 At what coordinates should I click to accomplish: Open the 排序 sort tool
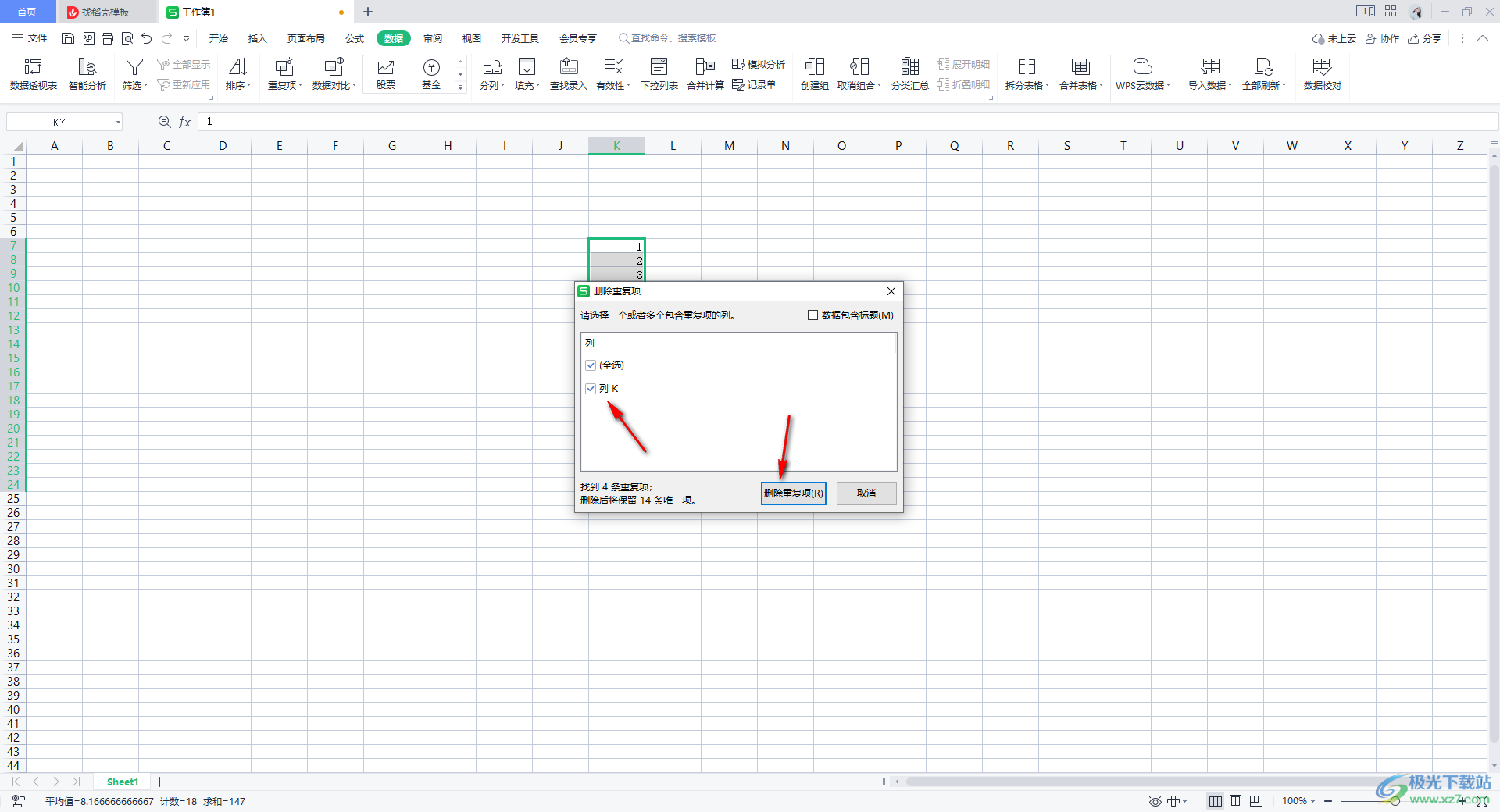238,74
